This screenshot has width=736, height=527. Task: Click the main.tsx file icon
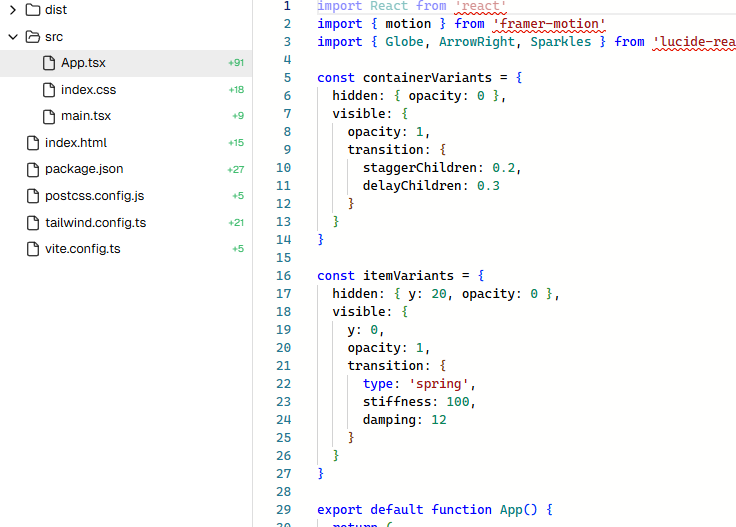[x=49, y=116]
